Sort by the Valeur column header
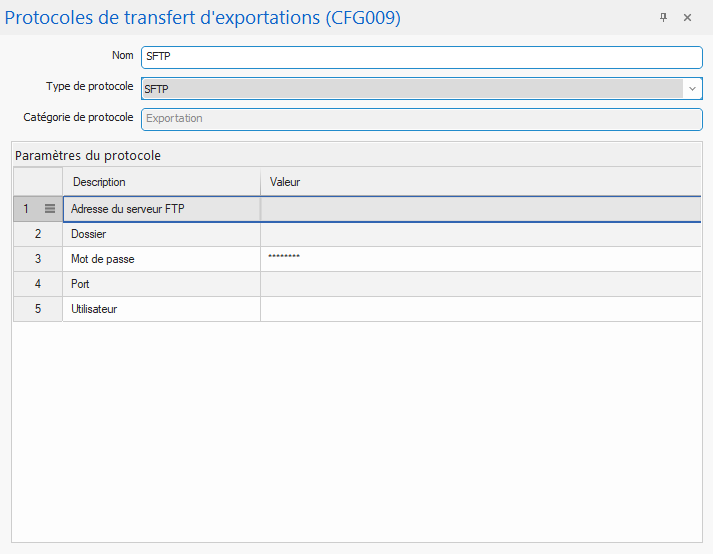Image resolution: width=713 pixels, height=554 pixels. click(480, 182)
